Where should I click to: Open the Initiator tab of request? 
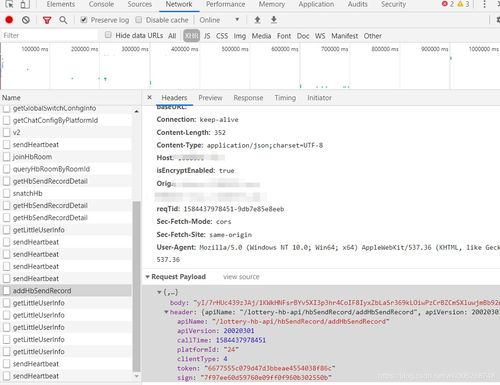(319, 98)
